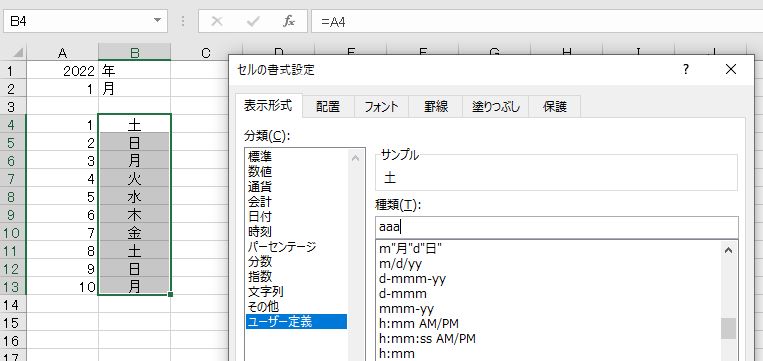Click cell B1 containing 年
The height and width of the screenshot is (361, 763).
pos(135,71)
